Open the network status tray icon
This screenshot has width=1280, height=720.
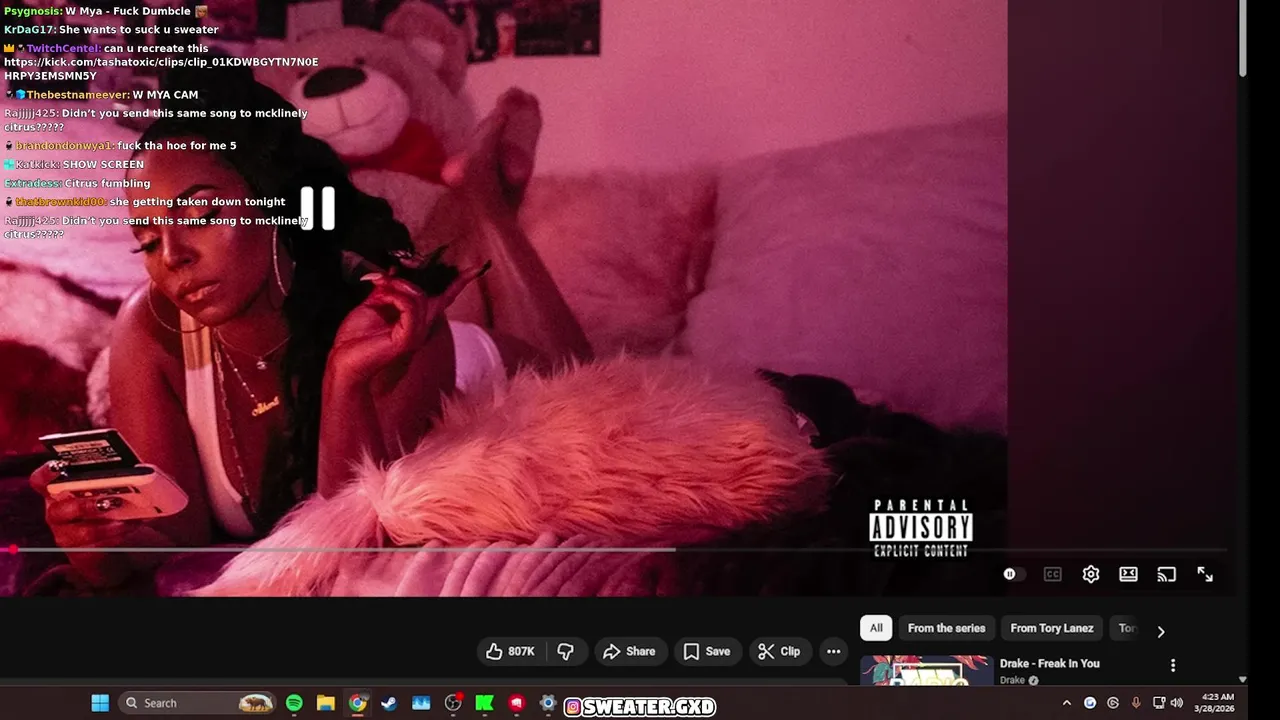tap(1159, 703)
